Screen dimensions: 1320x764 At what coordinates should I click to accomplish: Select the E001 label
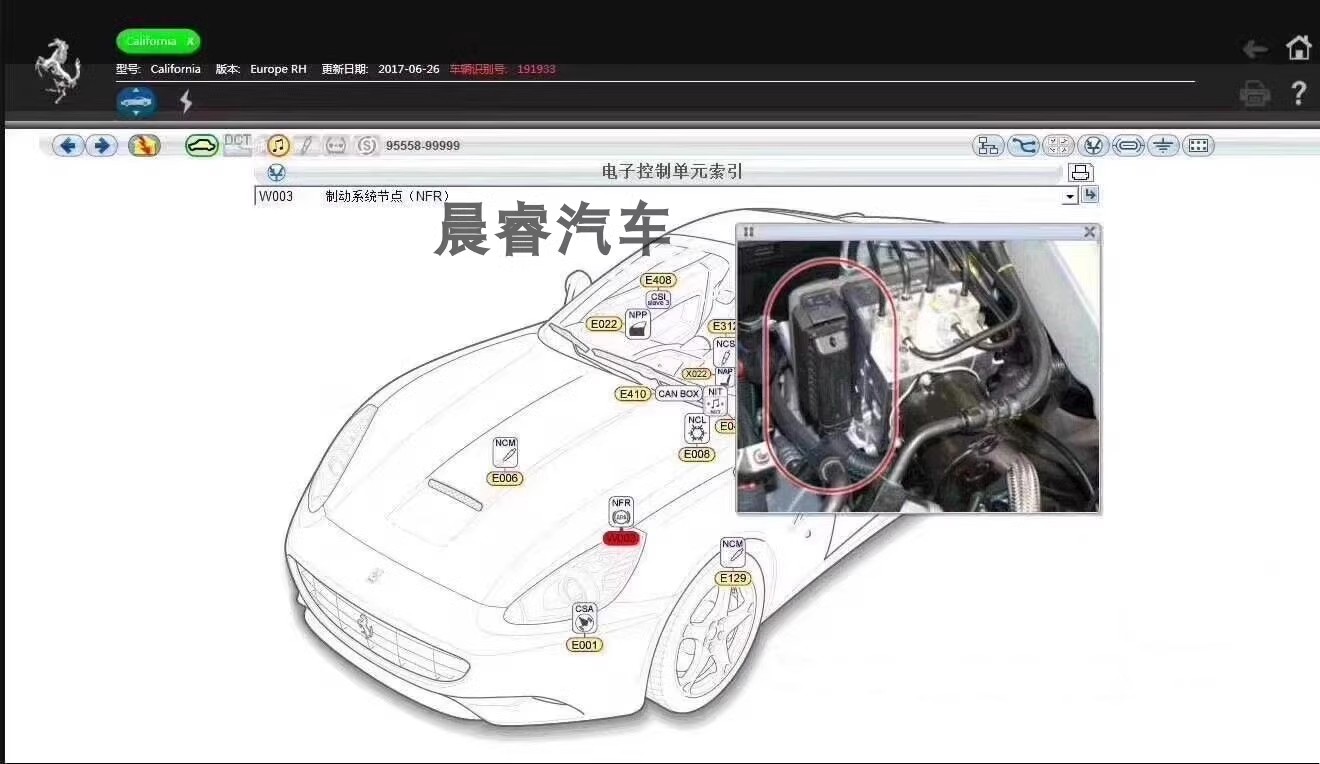coord(584,645)
